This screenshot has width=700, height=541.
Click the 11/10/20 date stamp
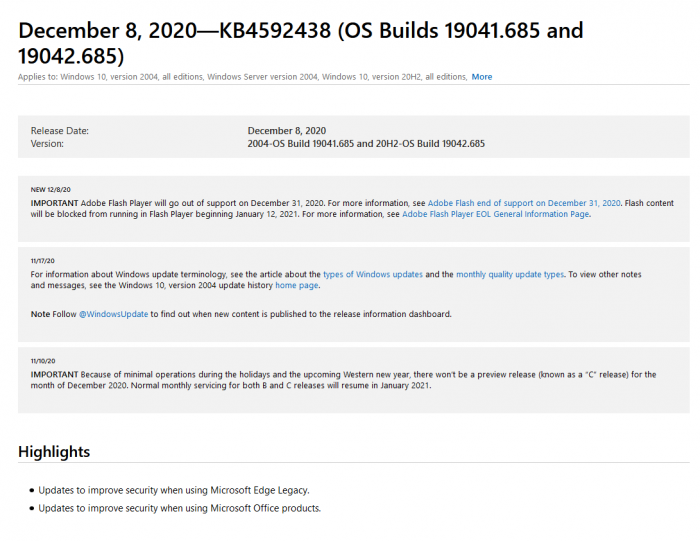pyautogui.click(x=43, y=360)
